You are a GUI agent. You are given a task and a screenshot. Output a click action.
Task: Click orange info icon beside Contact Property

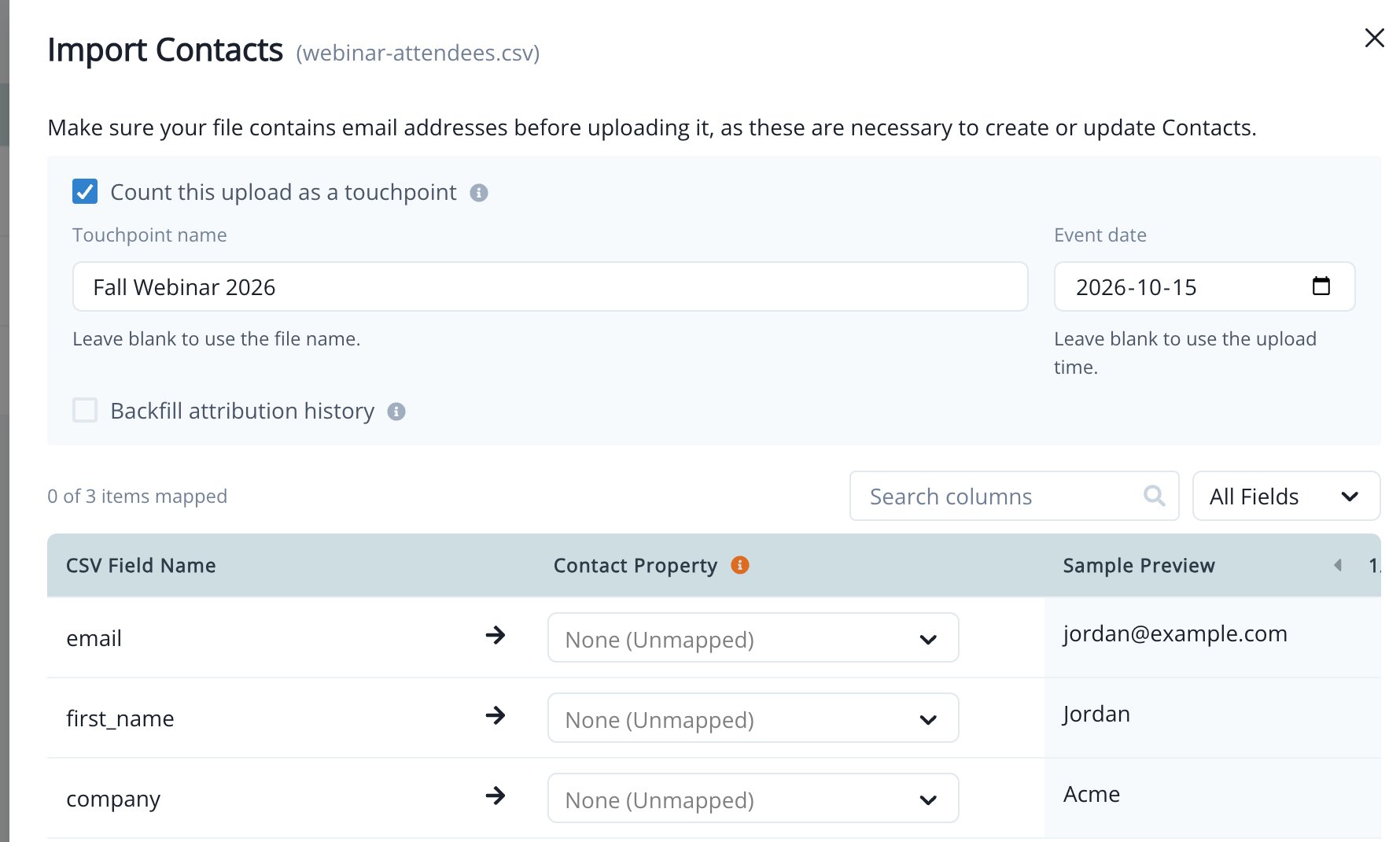pyautogui.click(x=739, y=565)
